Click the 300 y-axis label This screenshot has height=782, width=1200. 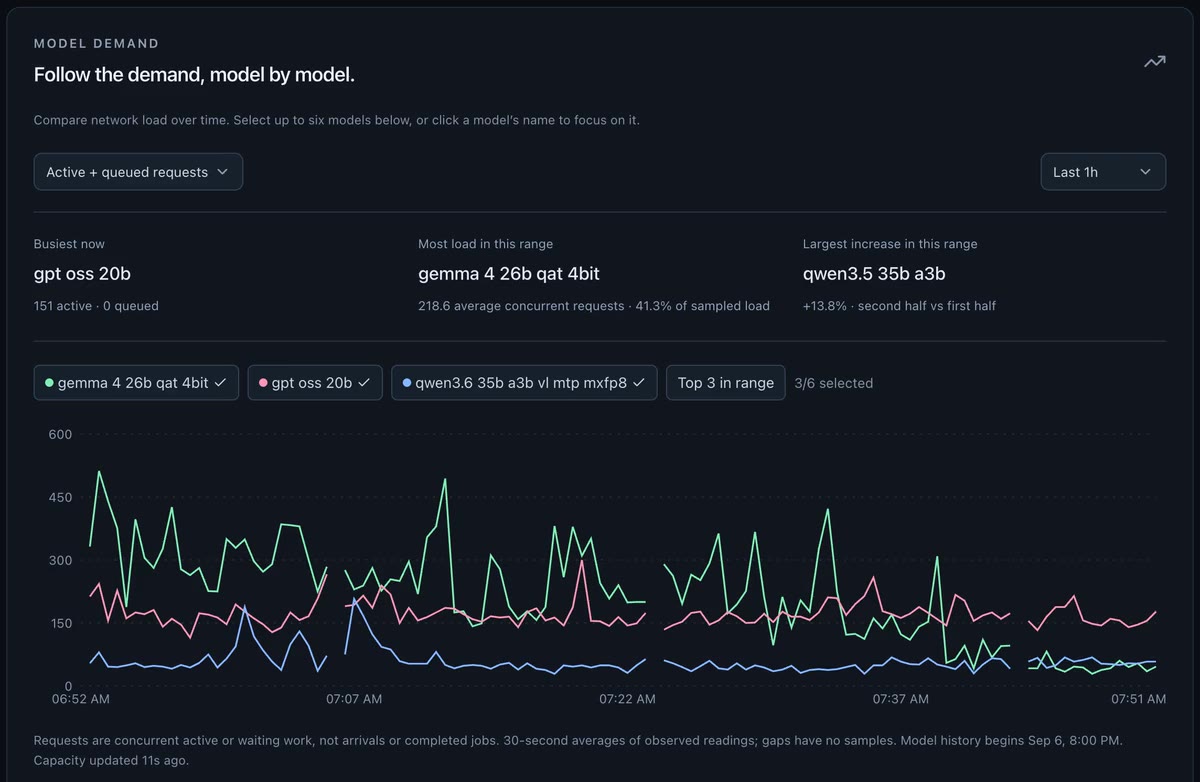pyautogui.click(x=60, y=560)
